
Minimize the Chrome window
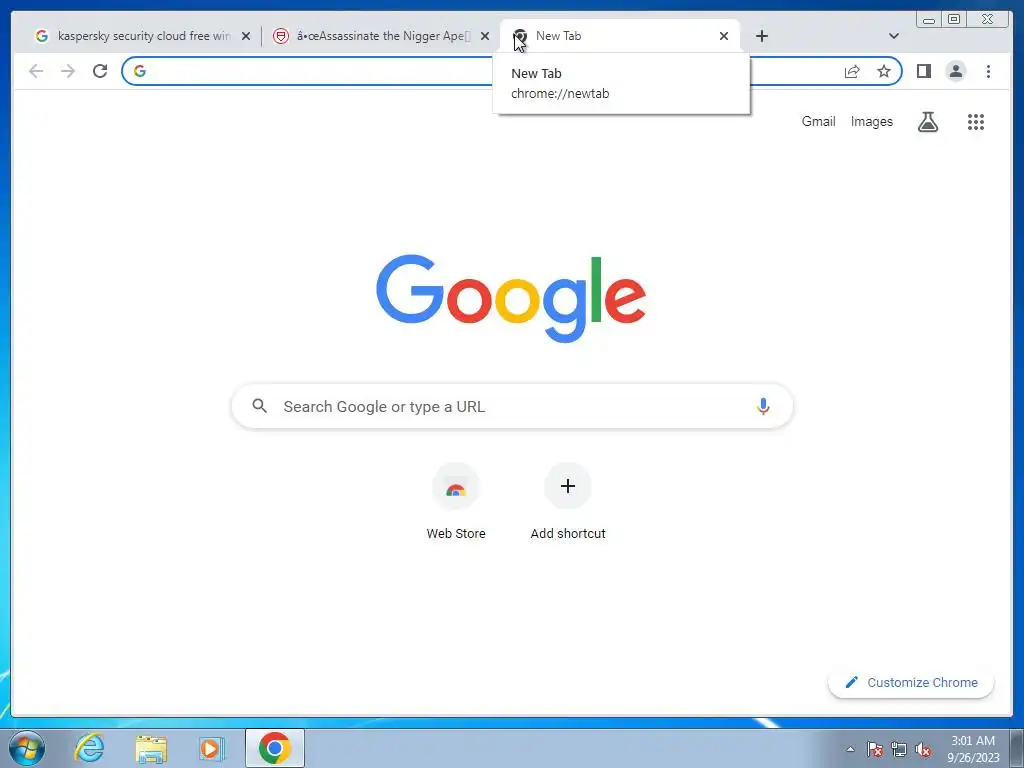pos(929,20)
